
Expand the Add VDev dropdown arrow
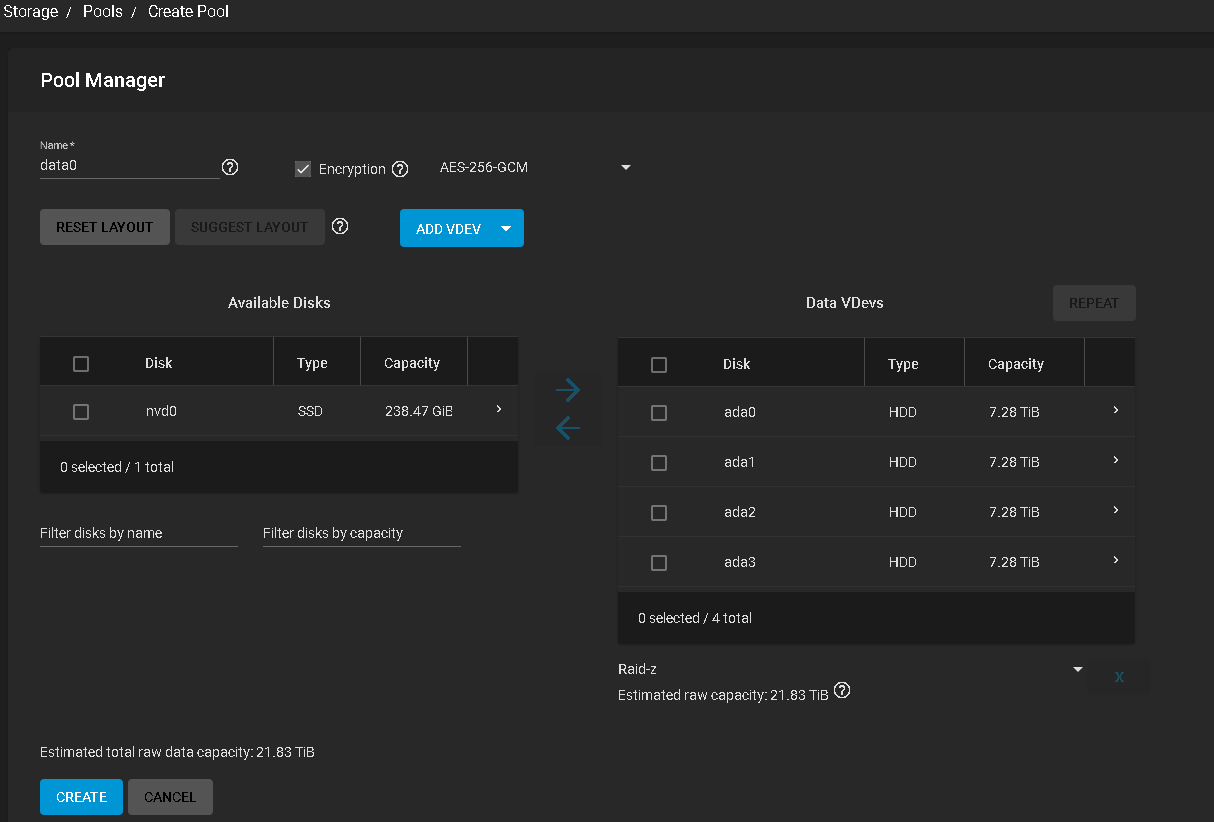click(506, 228)
